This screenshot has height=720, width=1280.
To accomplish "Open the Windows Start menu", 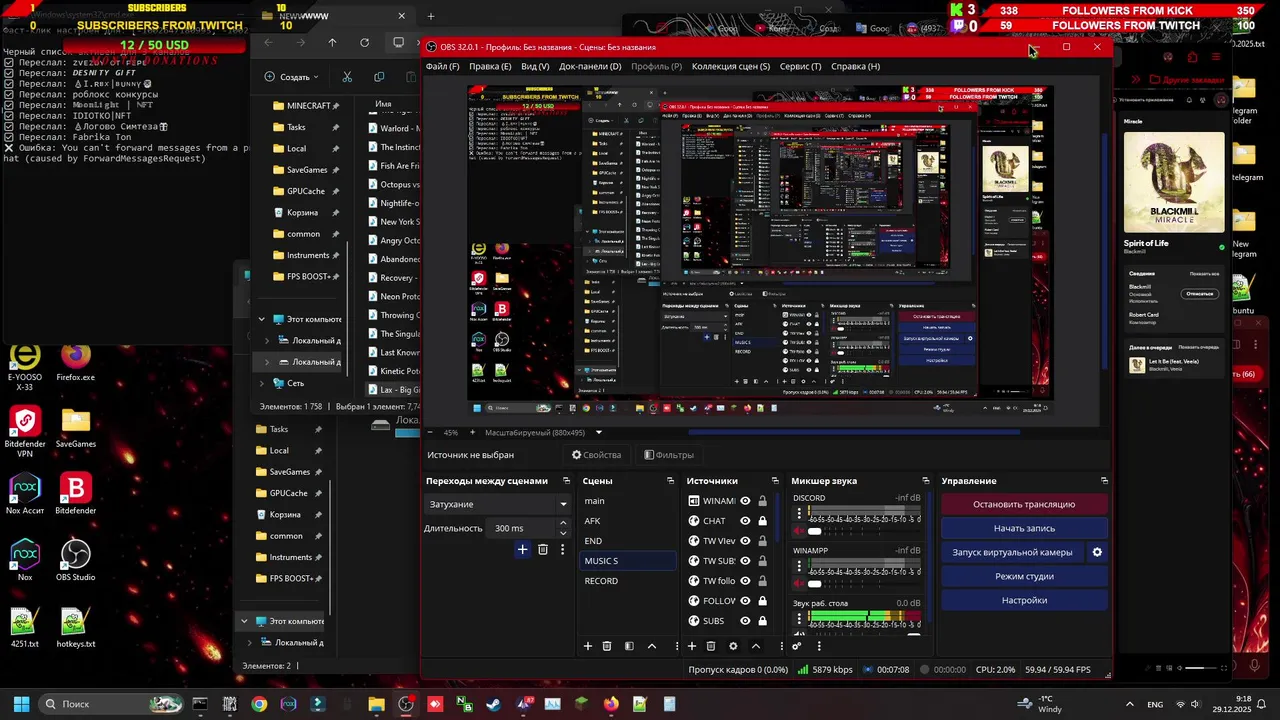I will click(x=21, y=704).
